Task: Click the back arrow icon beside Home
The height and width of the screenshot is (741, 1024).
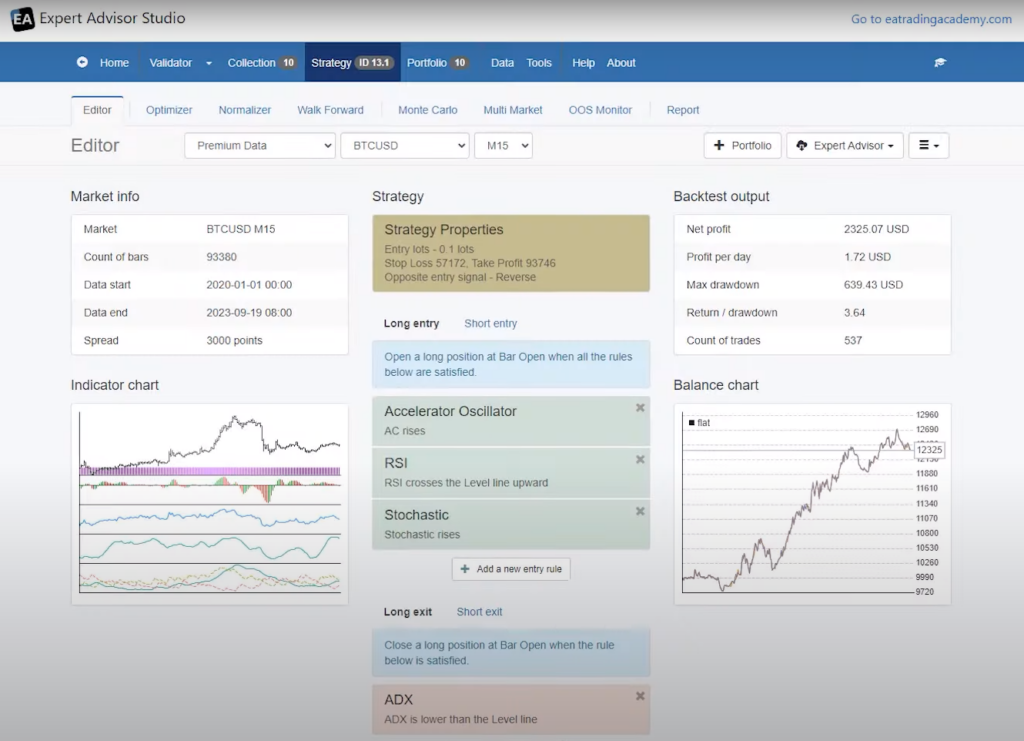Action: 82,62
